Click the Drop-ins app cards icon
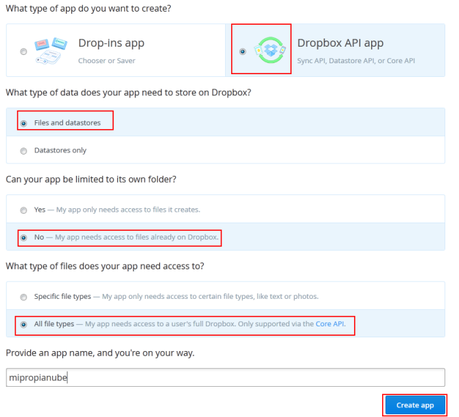459x417 pixels. pyautogui.click(x=51, y=51)
